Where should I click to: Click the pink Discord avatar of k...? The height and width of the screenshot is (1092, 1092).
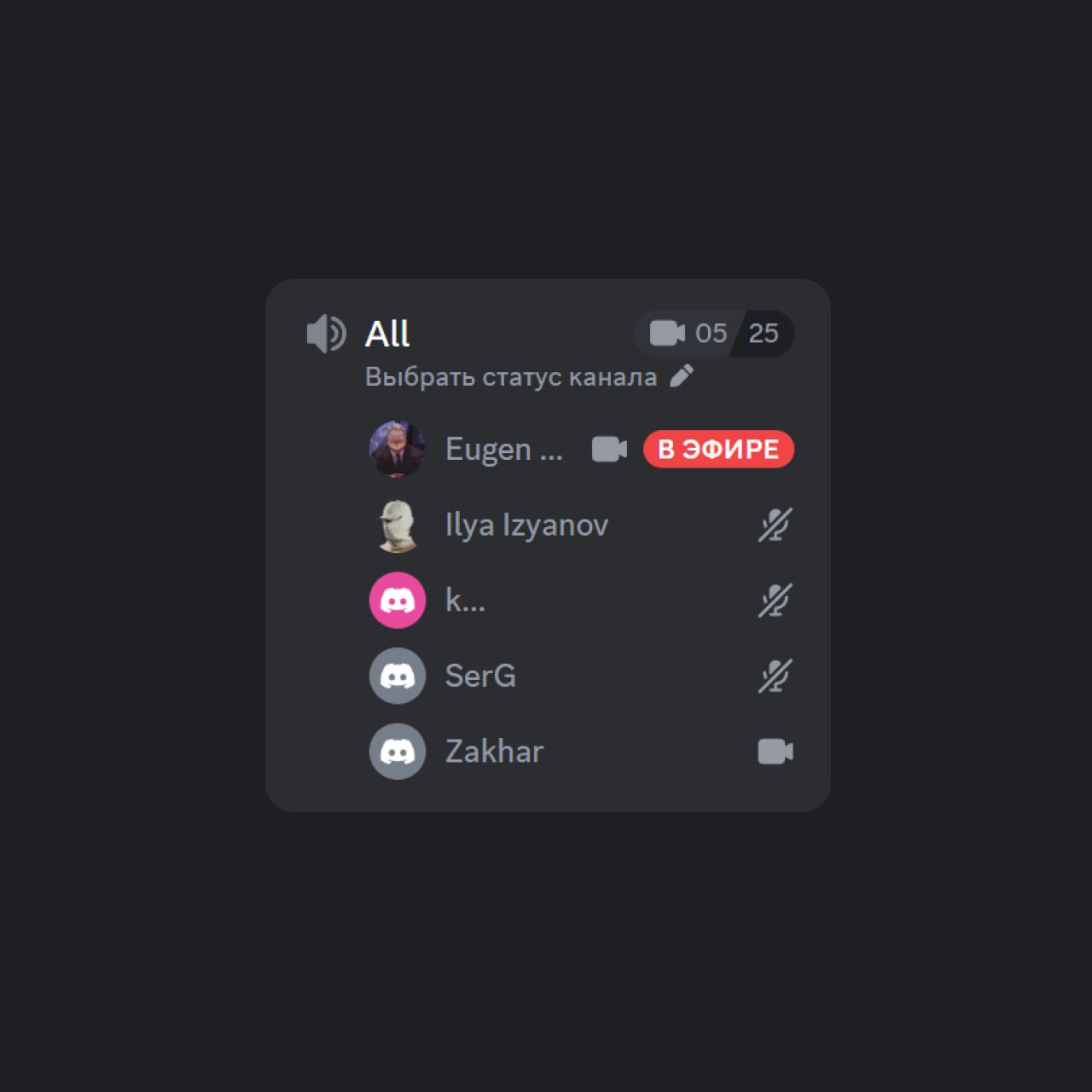398,600
